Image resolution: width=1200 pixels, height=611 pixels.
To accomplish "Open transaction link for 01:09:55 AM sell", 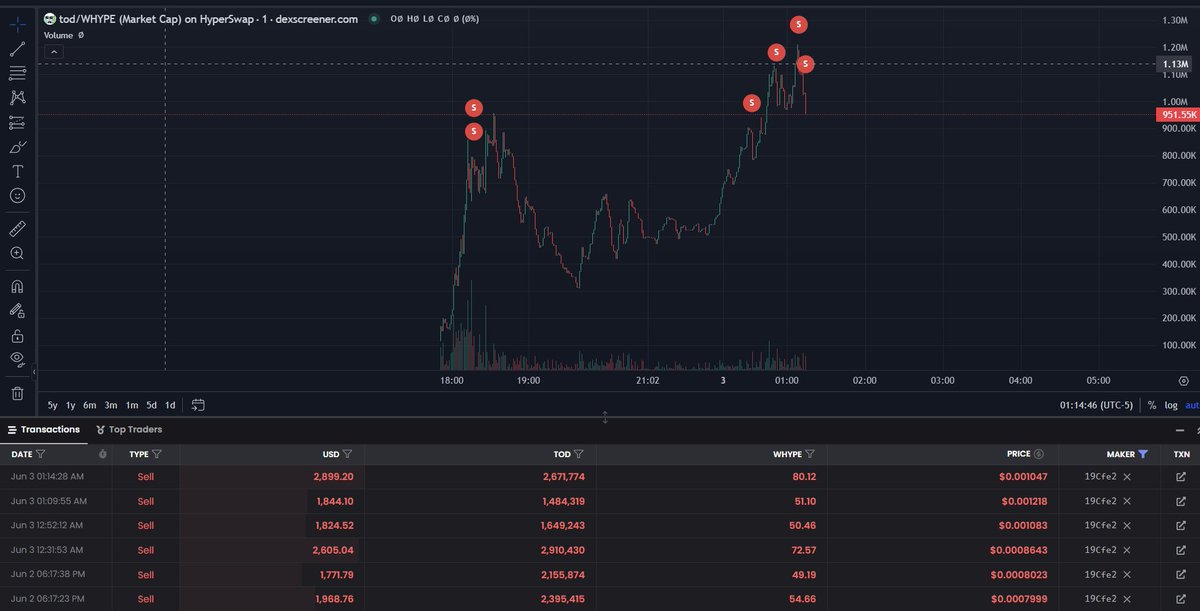I will [x=1181, y=501].
